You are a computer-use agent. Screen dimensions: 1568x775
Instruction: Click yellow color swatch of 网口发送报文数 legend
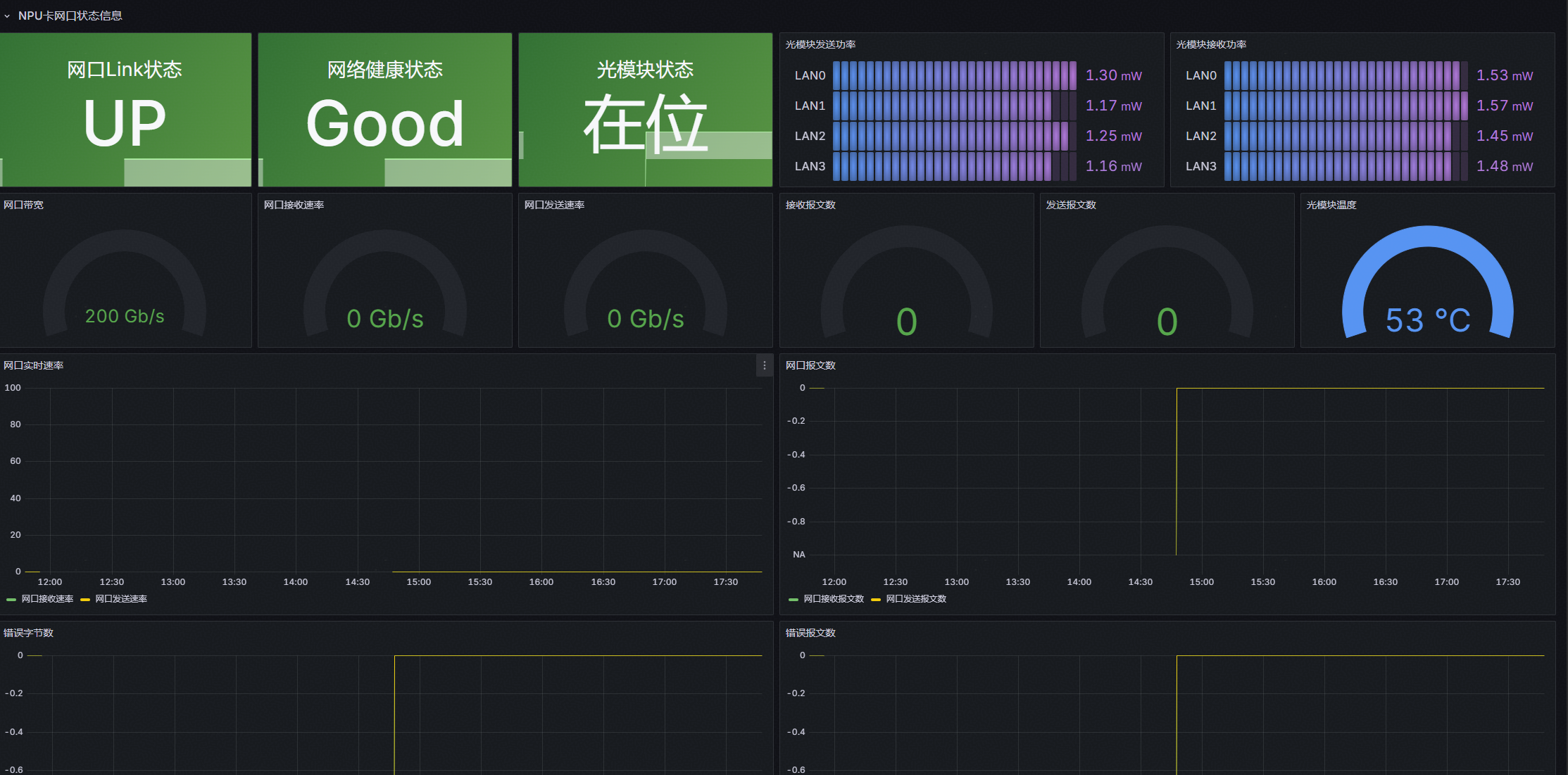[876, 600]
